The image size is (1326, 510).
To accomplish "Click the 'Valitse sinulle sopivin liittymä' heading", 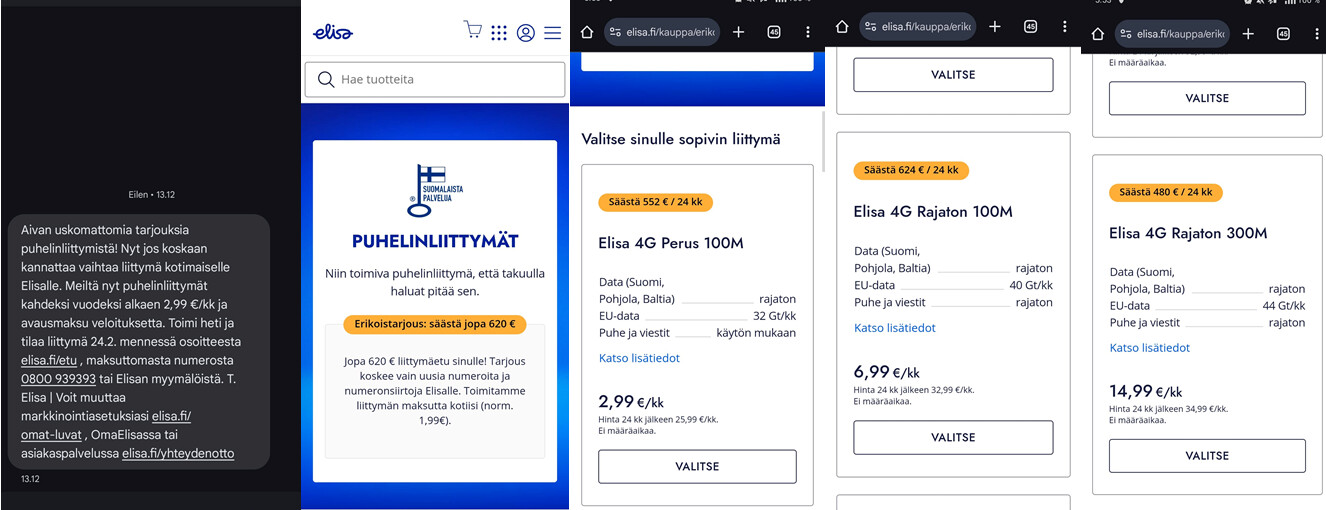I will pos(681,139).
